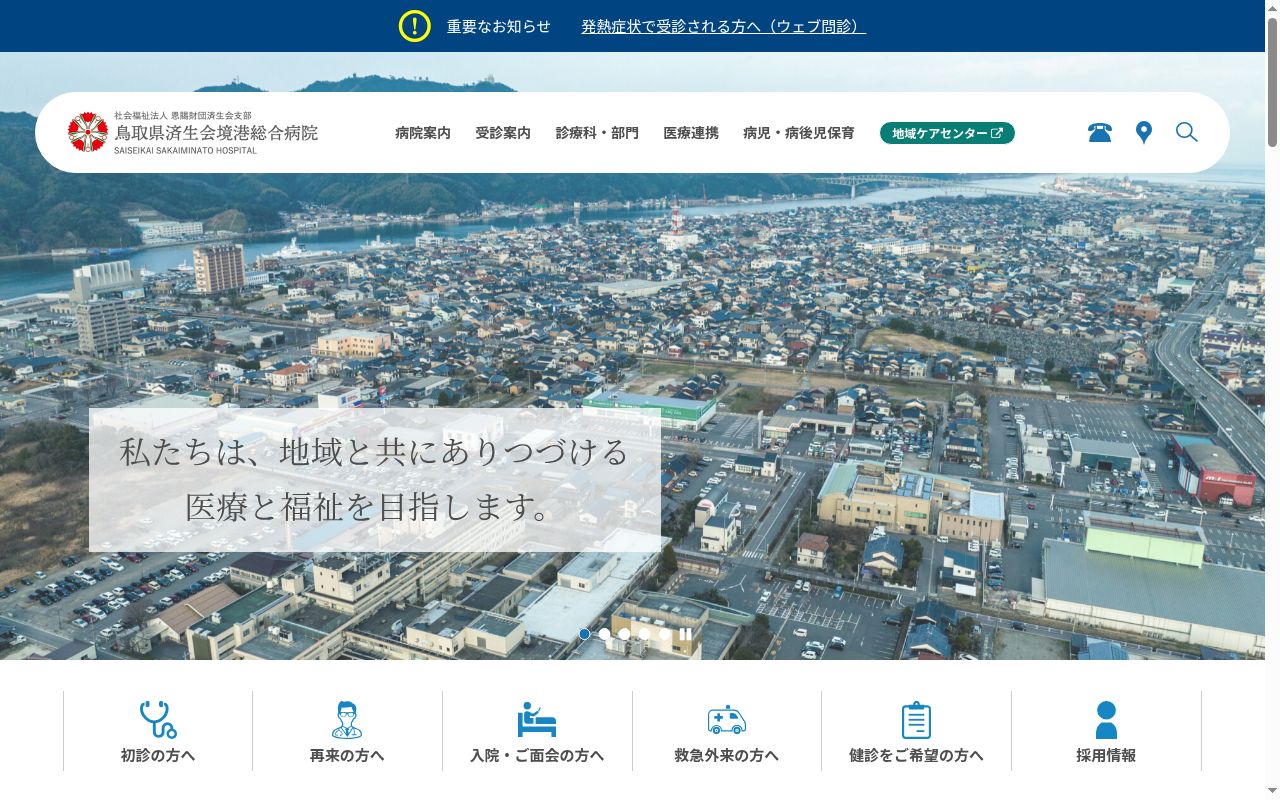Click the ambulance icon for 救急外来
Viewport: 1280px width, 800px height.
727,719
